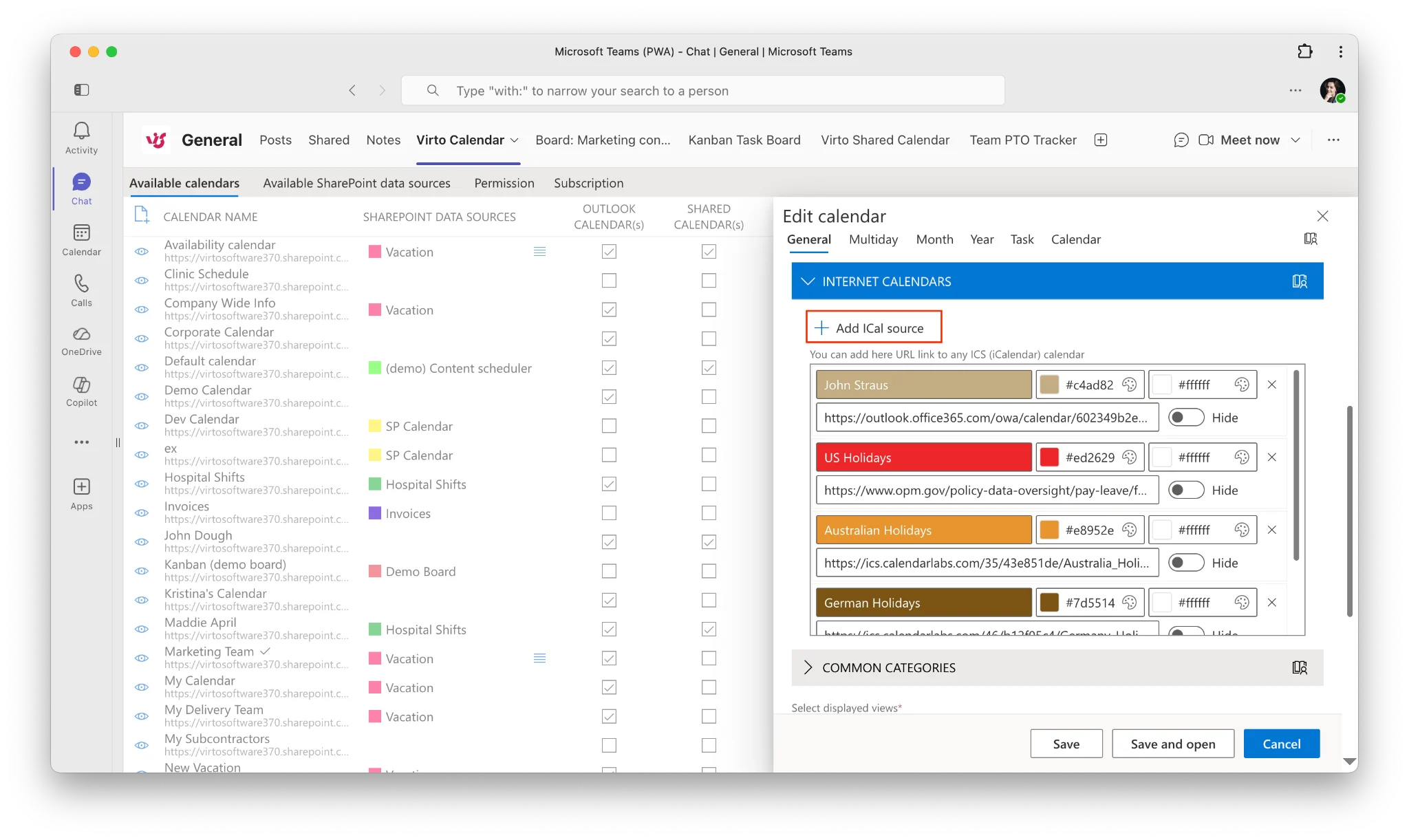Collapse the Internet Calendars section

point(808,281)
